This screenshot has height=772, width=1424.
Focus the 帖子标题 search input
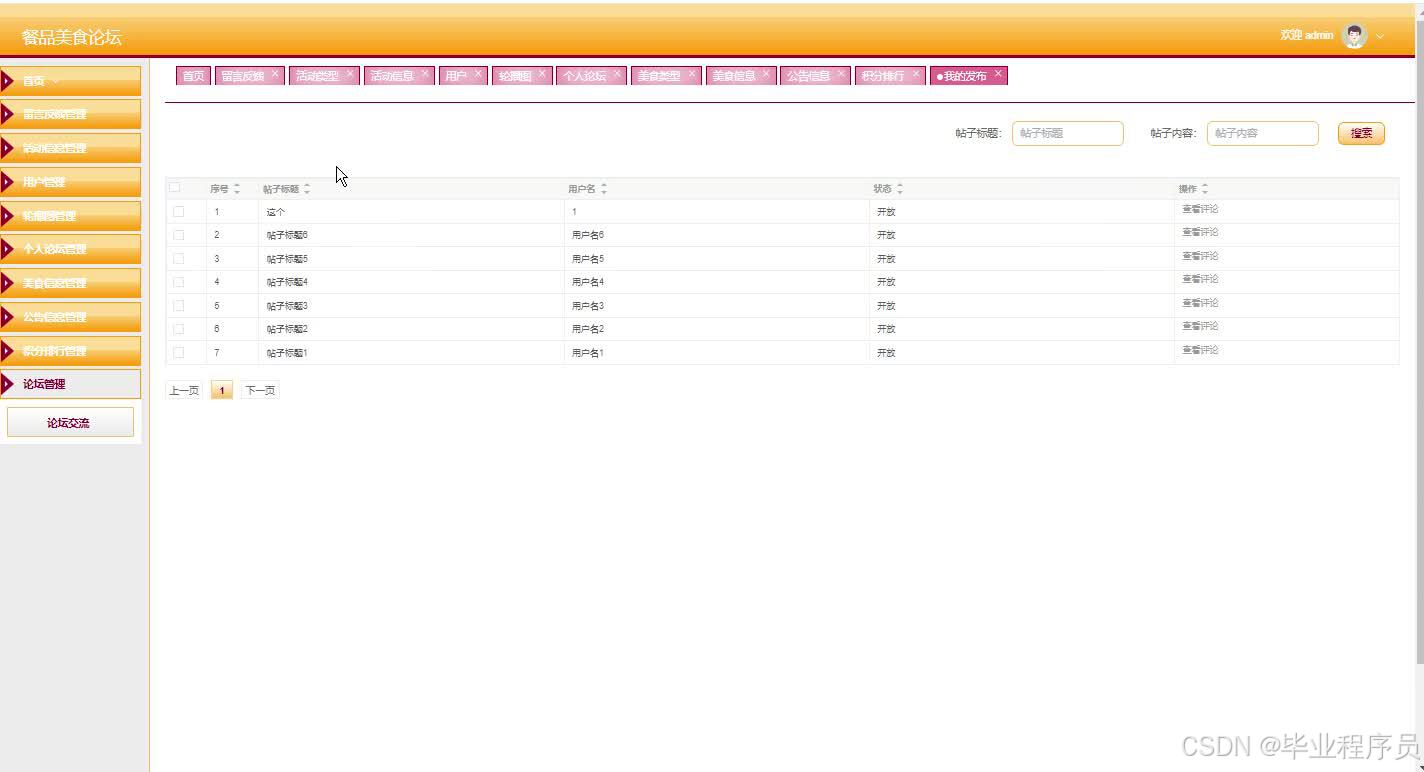coord(1068,133)
